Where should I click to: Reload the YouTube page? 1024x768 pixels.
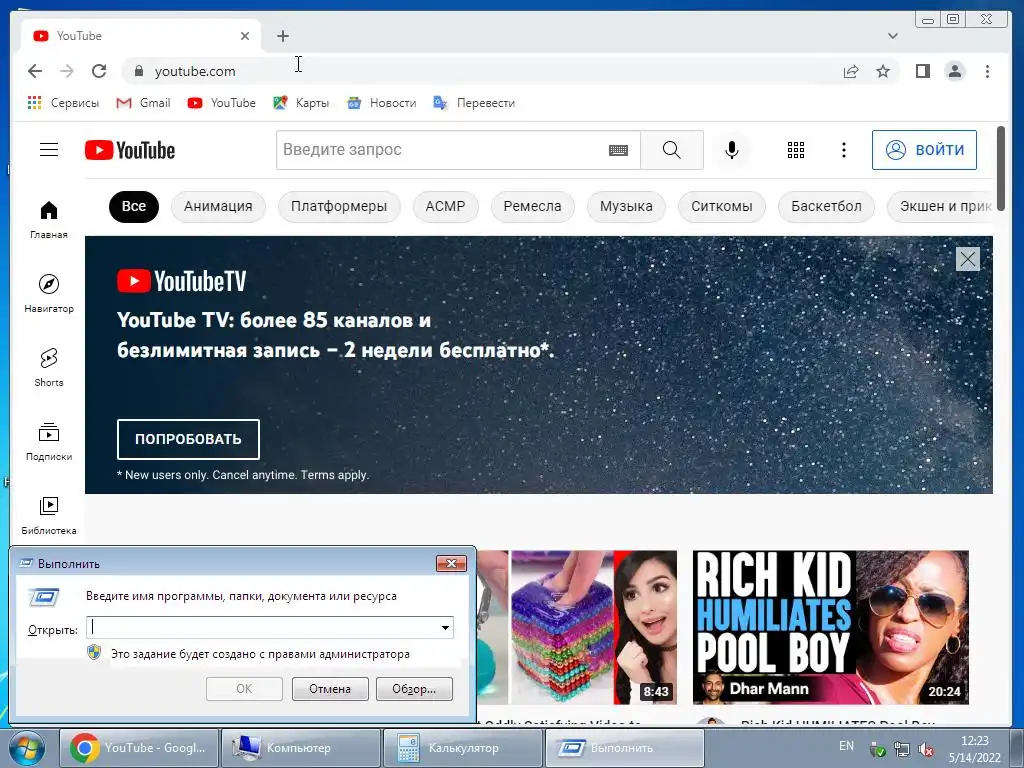(x=99, y=71)
